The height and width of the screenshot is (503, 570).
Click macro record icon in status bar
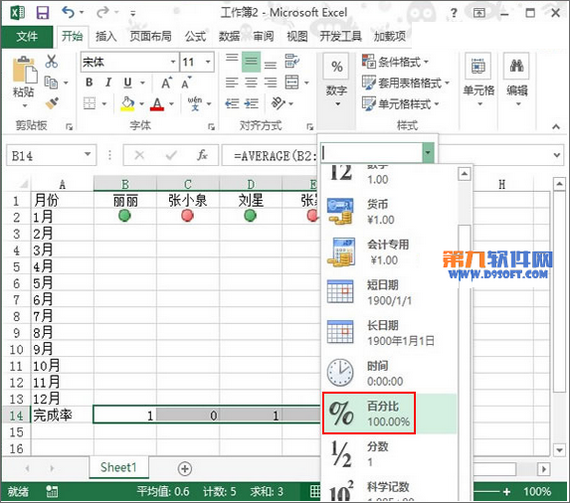click(52, 491)
